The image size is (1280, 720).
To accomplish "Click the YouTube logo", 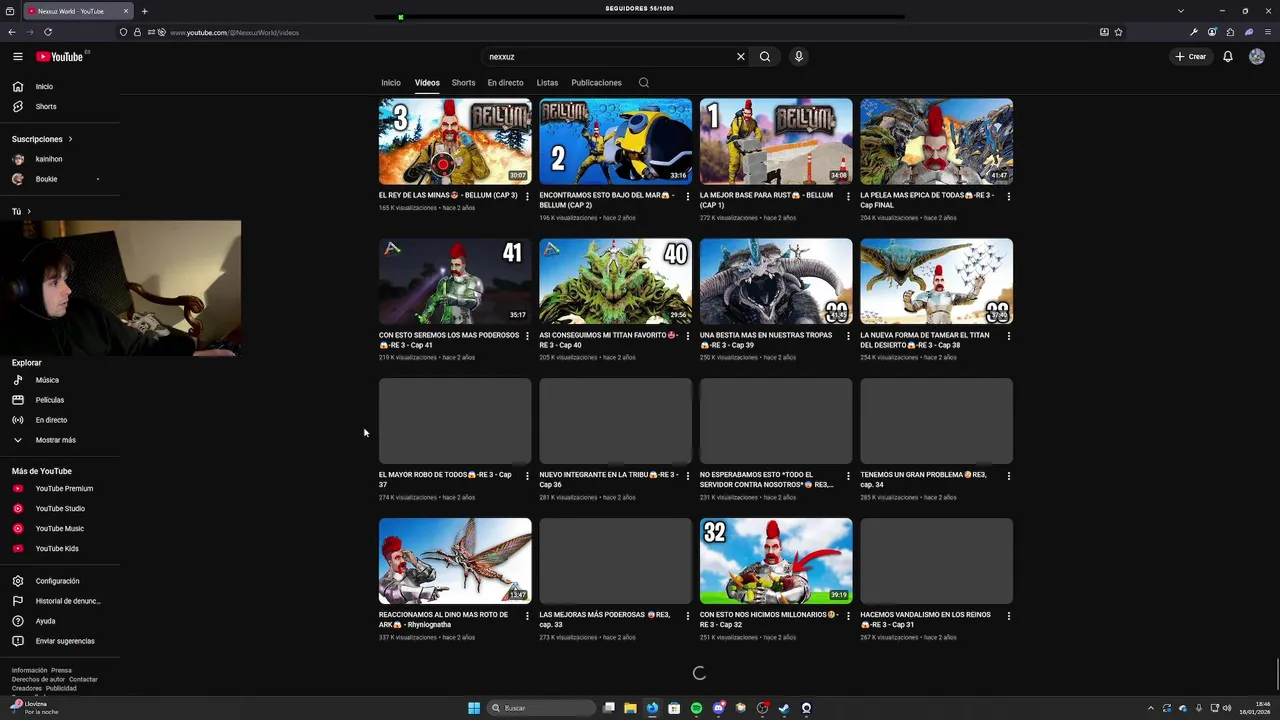I will [62, 57].
